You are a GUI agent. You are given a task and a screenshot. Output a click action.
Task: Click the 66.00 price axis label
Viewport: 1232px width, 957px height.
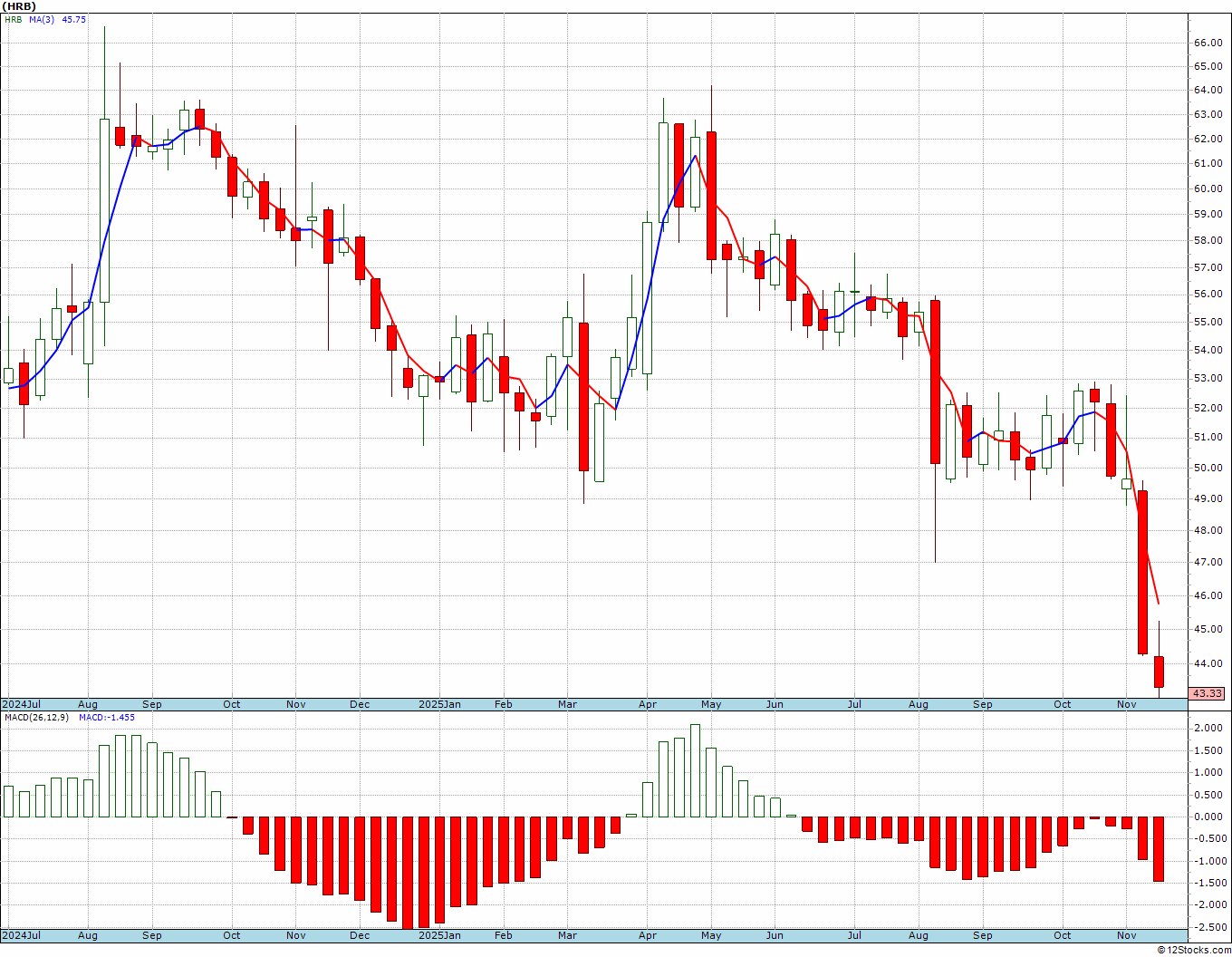click(x=1208, y=43)
